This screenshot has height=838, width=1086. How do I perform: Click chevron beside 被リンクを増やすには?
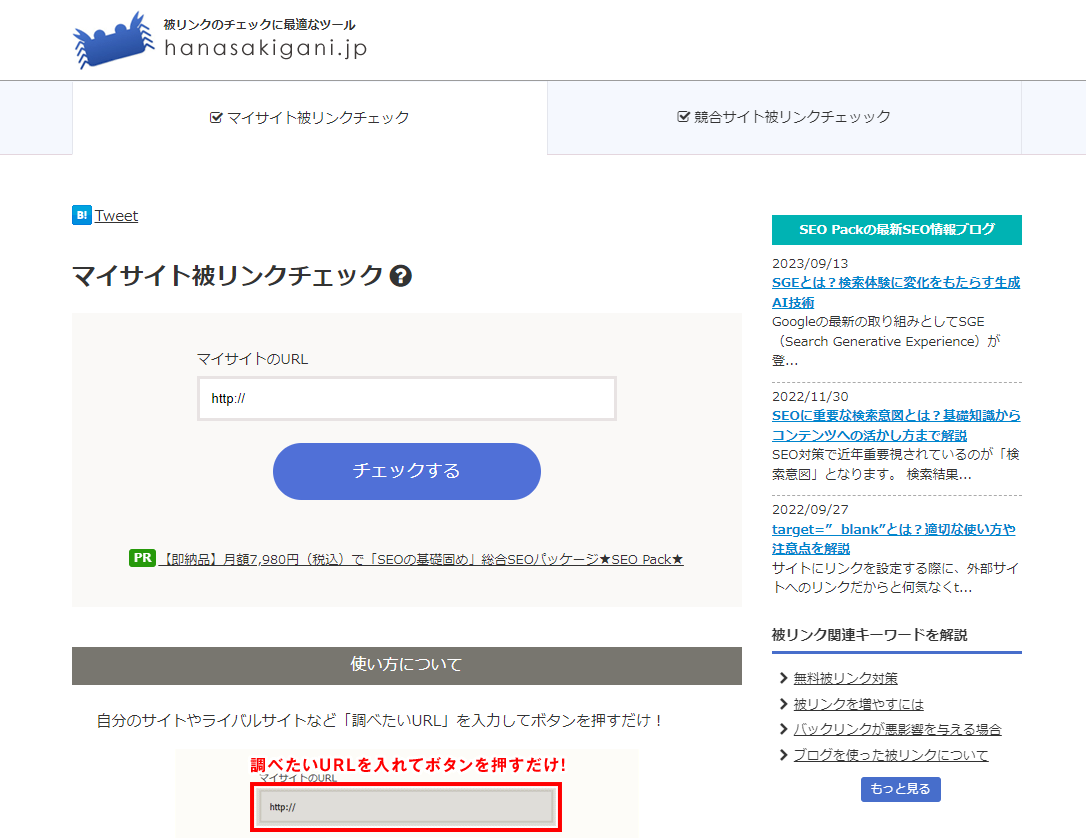(x=783, y=704)
